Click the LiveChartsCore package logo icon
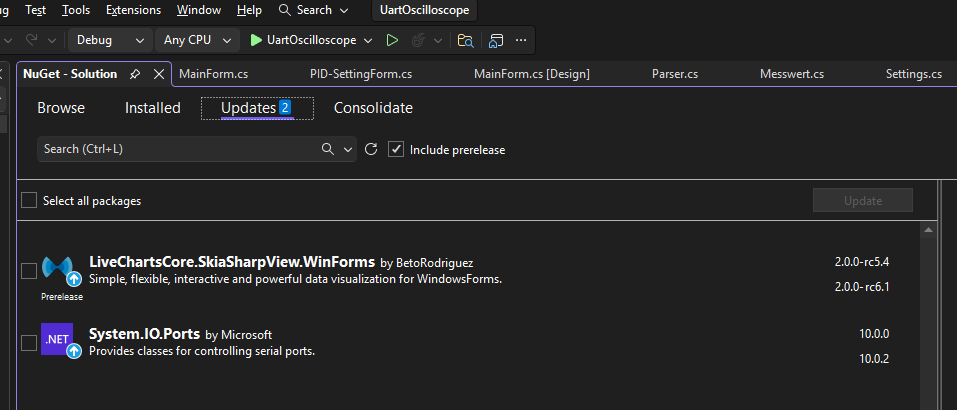The width and height of the screenshot is (957, 410). 57,268
